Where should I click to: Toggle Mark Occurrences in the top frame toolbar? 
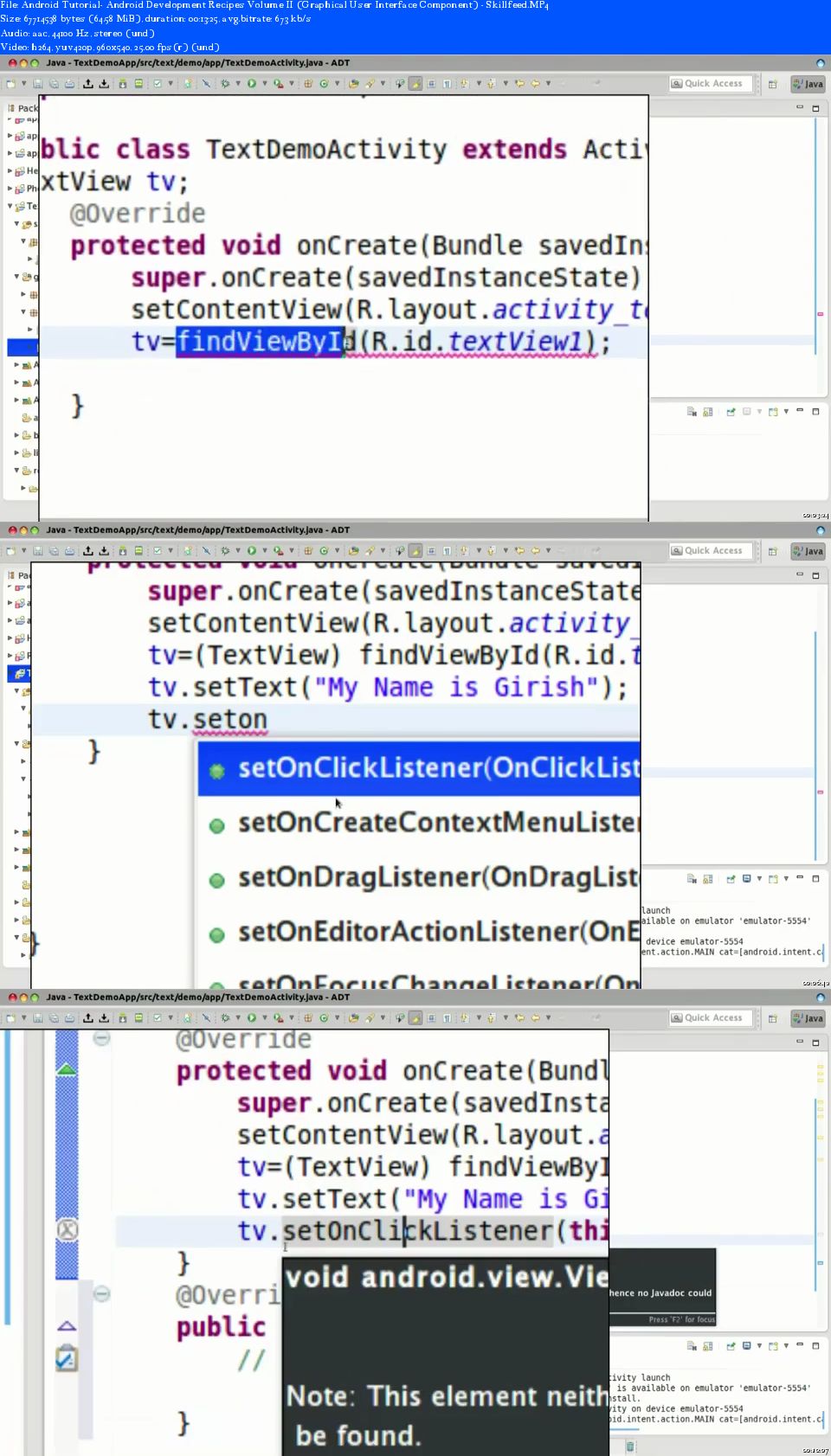[x=415, y=84]
